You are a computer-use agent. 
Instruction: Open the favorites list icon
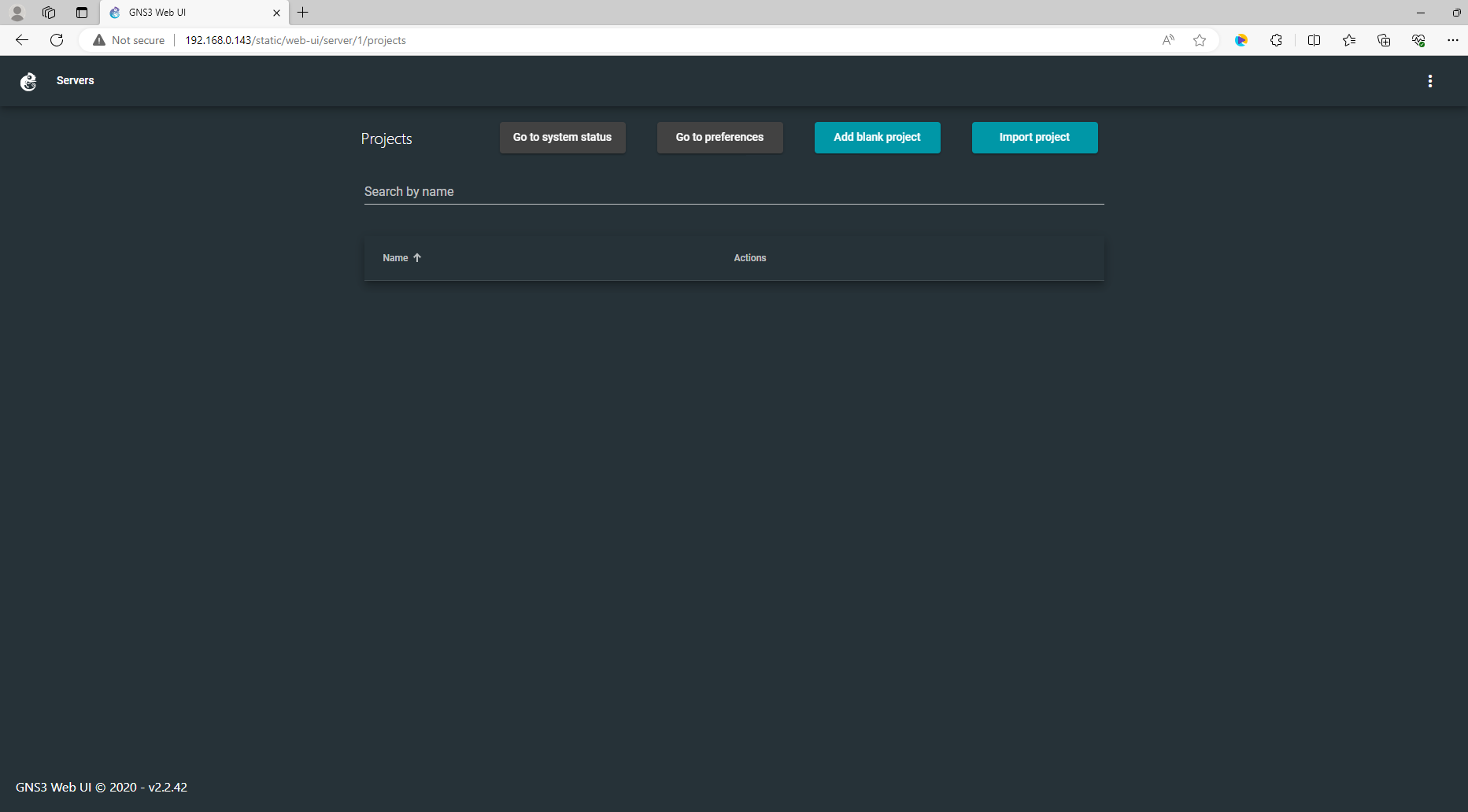[1349, 40]
